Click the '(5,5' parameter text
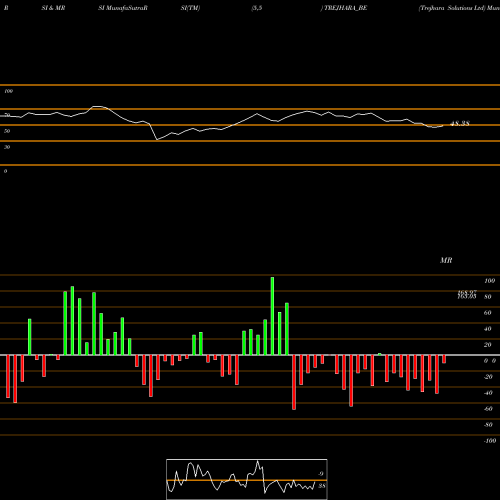The width and height of the screenshot is (500, 500). 257,8
